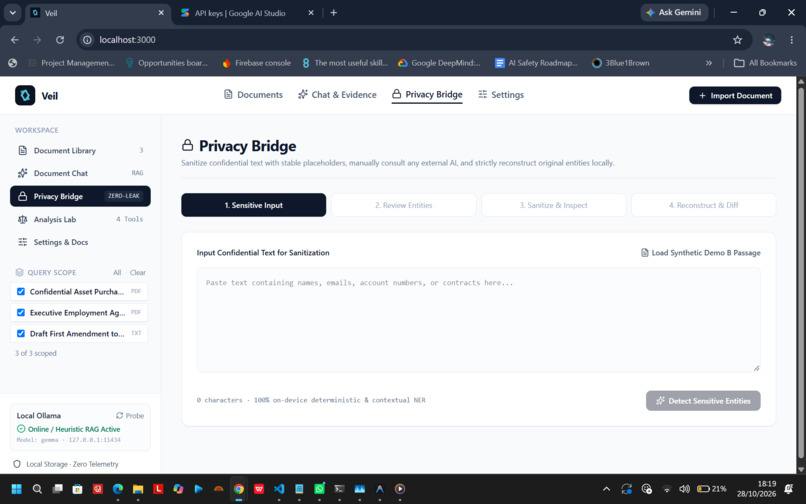Open the volume control in system tray
This screenshot has height=504, width=806.
tap(684, 489)
